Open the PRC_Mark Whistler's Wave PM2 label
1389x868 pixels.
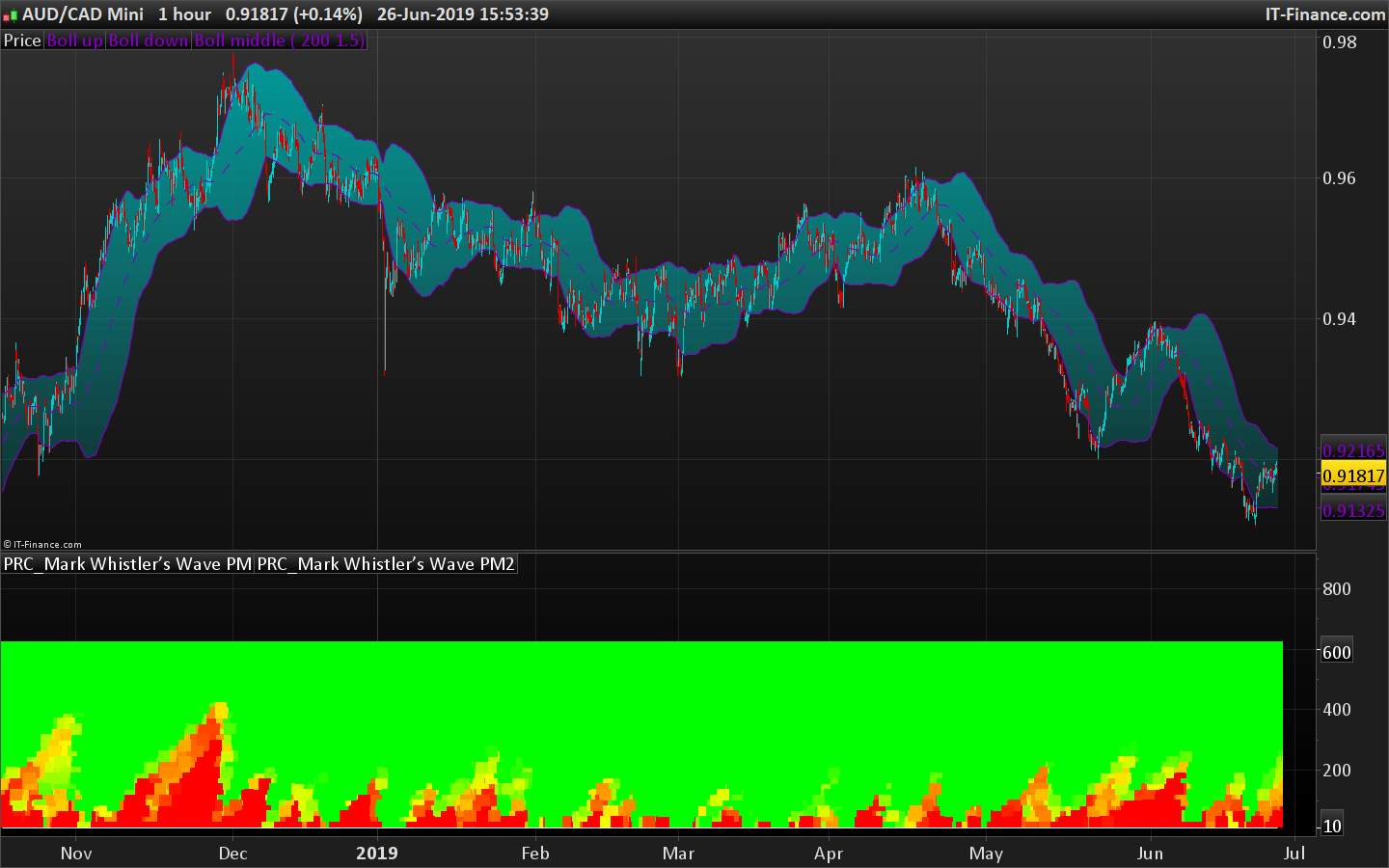(x=386, y=564)
